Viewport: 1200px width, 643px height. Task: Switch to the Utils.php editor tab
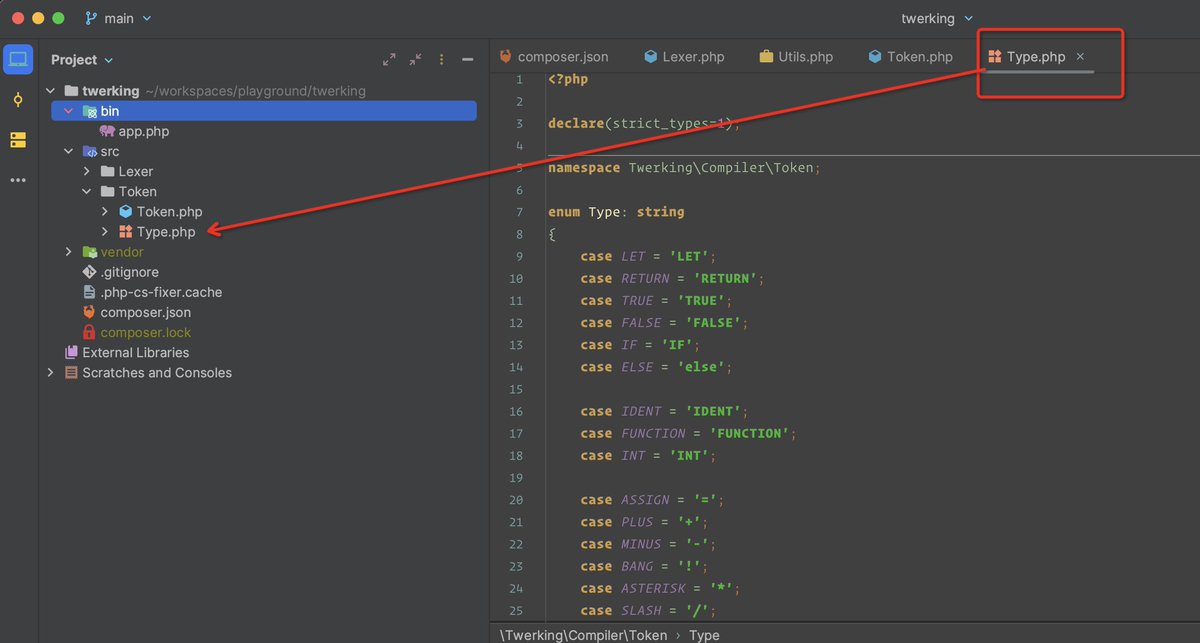click(x=796, y=57)
